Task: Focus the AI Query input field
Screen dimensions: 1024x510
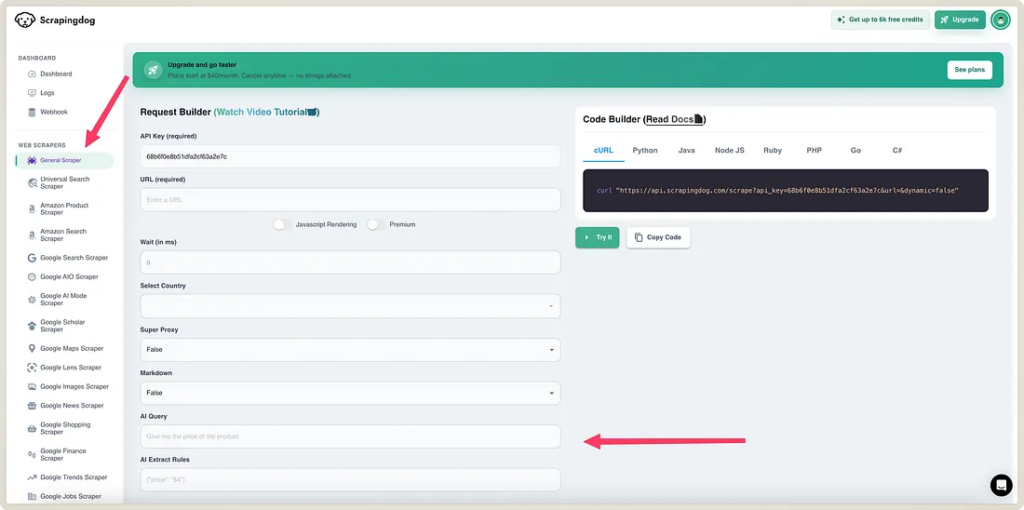Action: [350, 436]
